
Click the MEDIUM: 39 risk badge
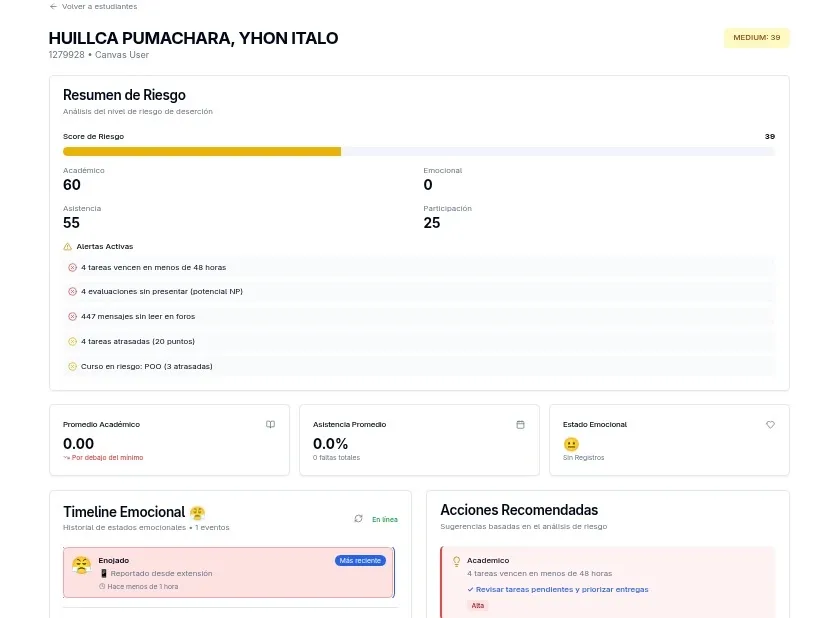coord(756,38)
